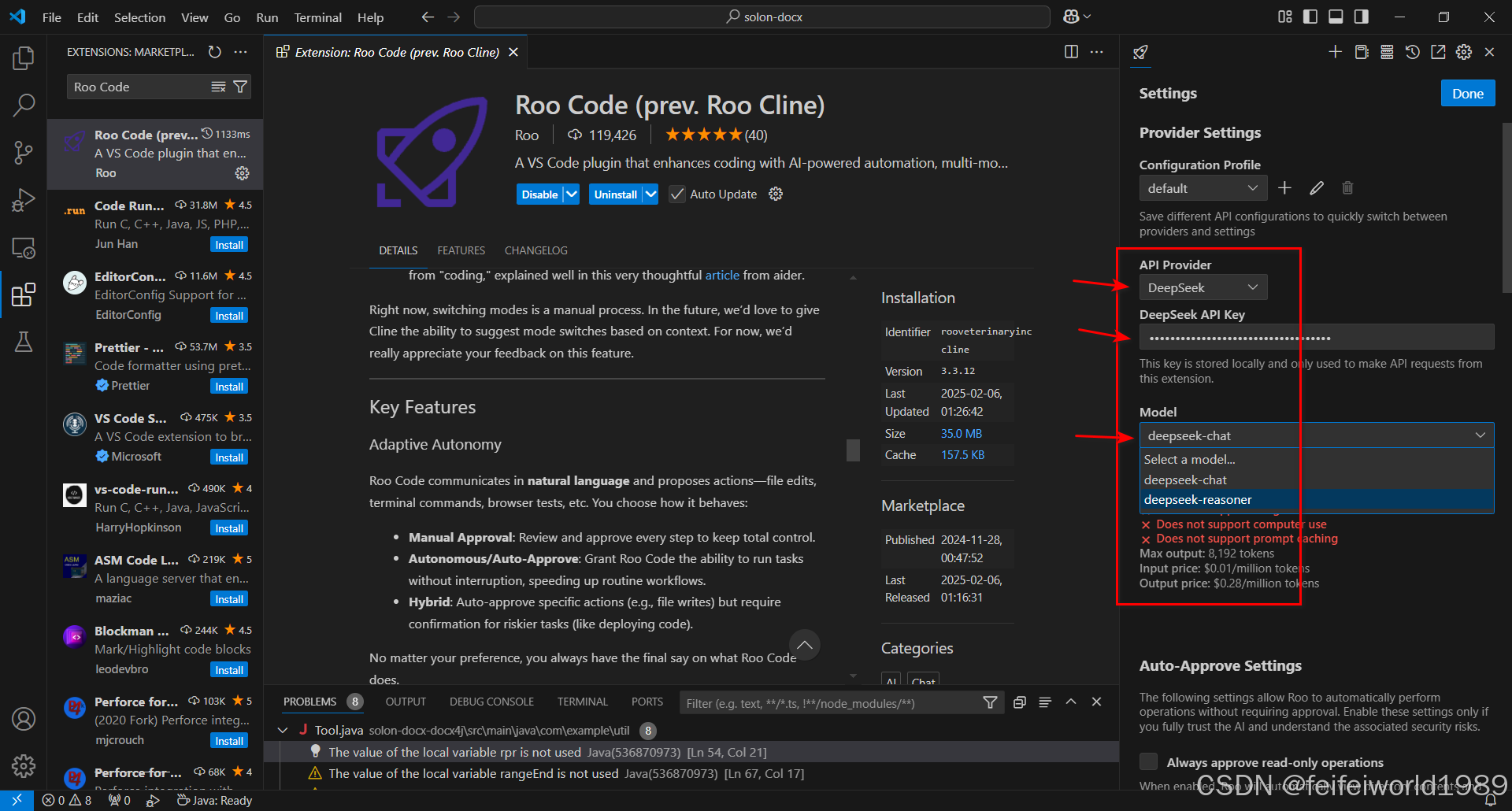The height and width of the screenshot is (811, 1512).
Task: Switch to the FEATURES tab
Action: 461,250
